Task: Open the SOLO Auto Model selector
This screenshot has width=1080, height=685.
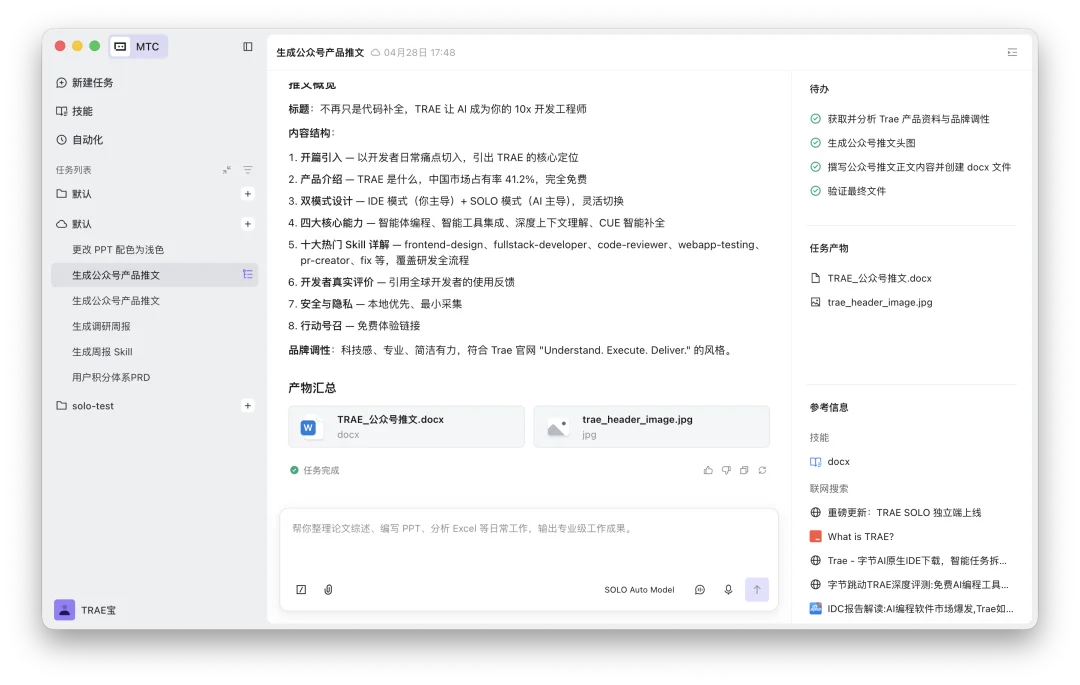Action: pos(639,590)
